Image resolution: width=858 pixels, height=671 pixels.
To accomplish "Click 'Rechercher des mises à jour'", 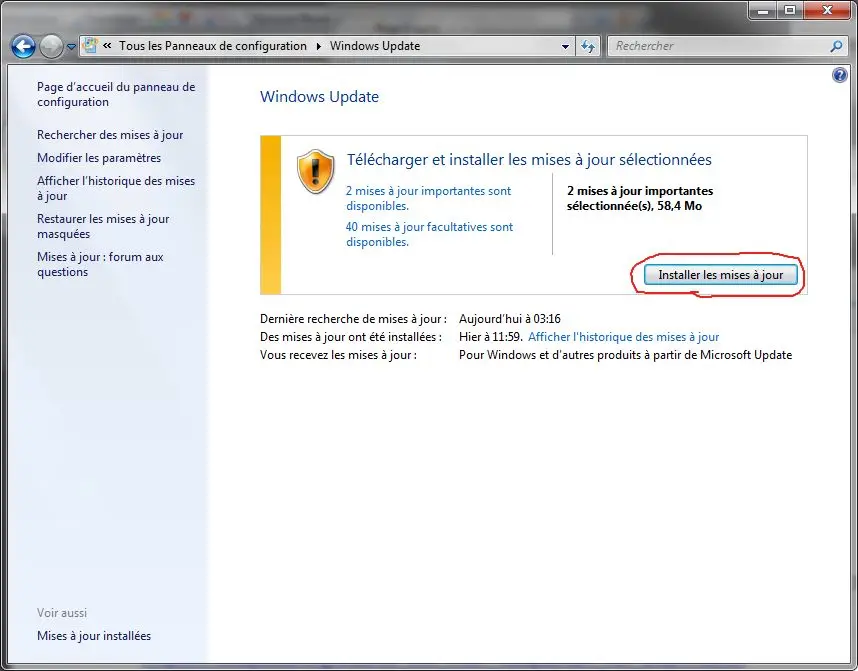I will pos(110,135).
